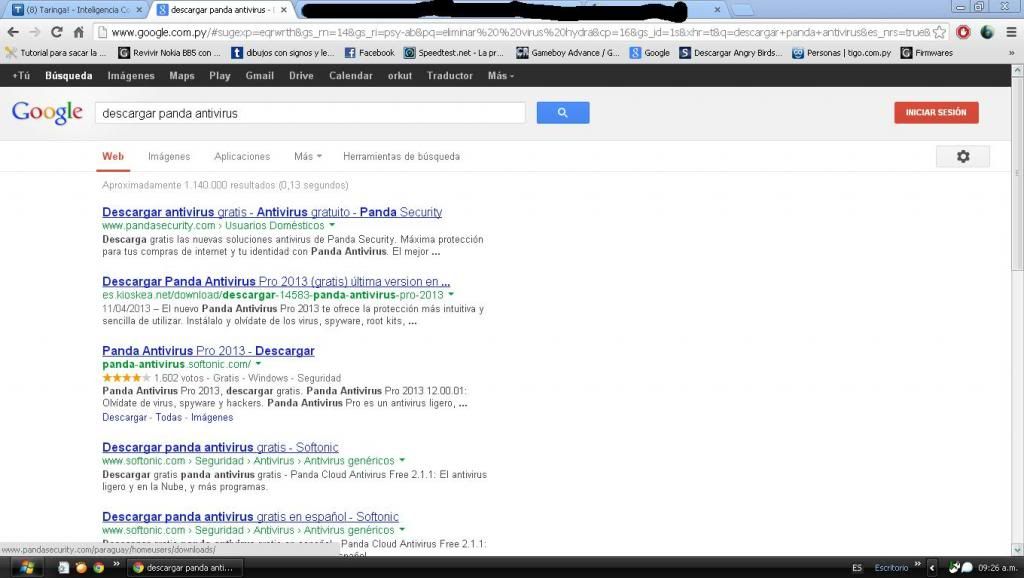Click the browser address bar URL
1024x578 pixels.
click(x=520, y=32)
